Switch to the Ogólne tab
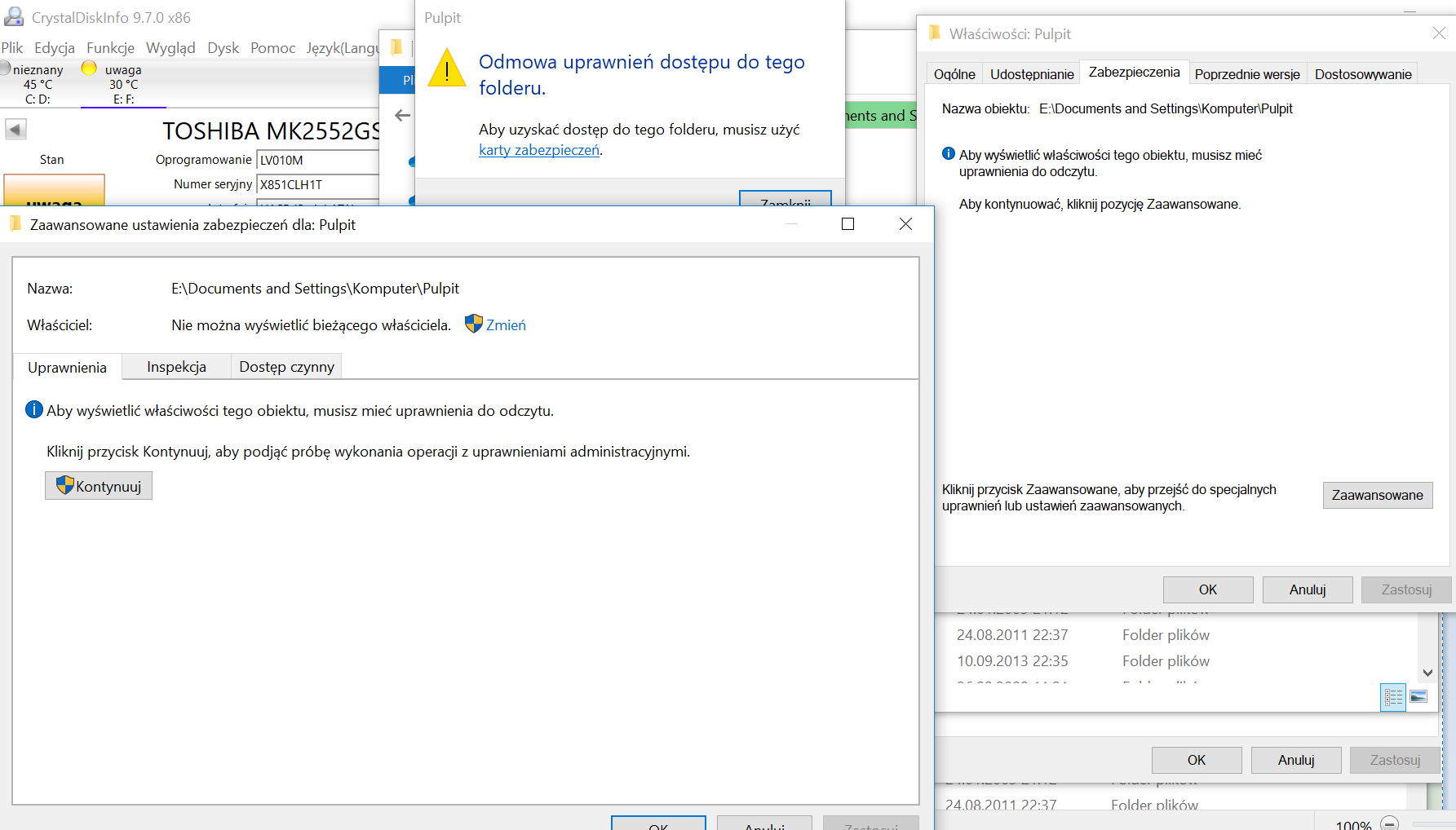Viewport: 1456px width, 830px height. pyautogui.click(x=954, y=74)
